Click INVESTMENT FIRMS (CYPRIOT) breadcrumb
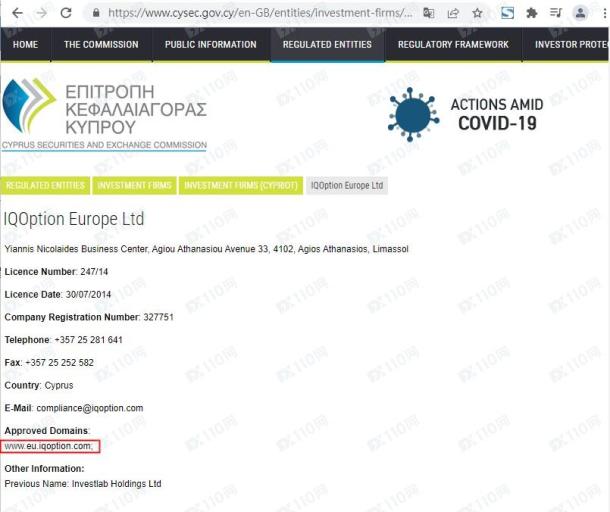The image size is (610, 512). pos(241,185)
